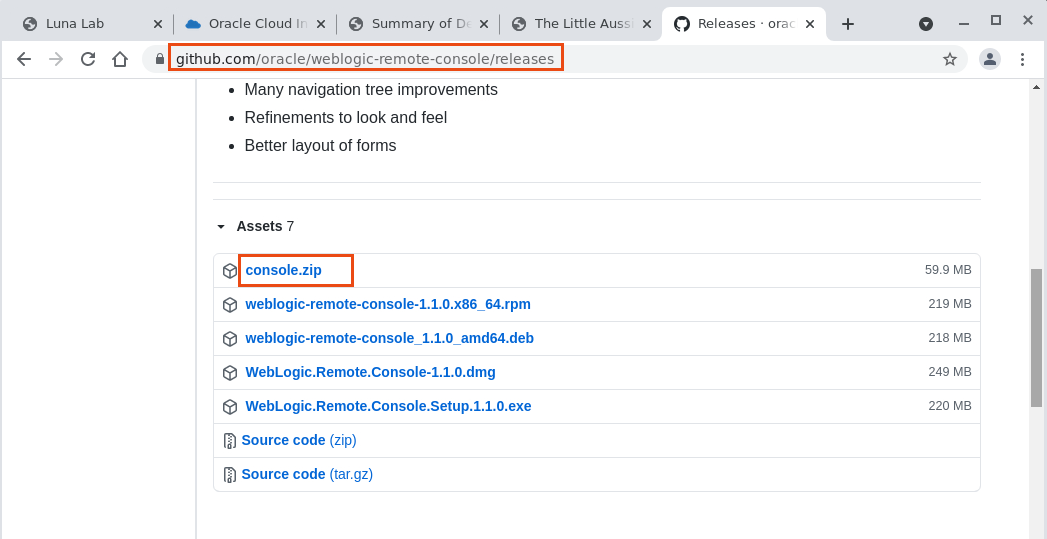Click the 218 MB size text
Viewport: 1047px width, 539px height.
950,338
